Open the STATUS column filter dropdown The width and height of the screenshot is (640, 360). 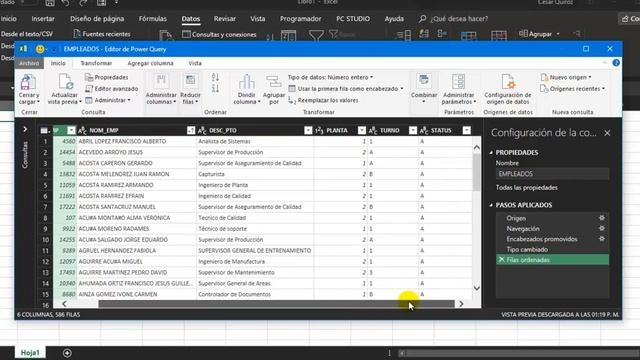[x=467, y=130]
